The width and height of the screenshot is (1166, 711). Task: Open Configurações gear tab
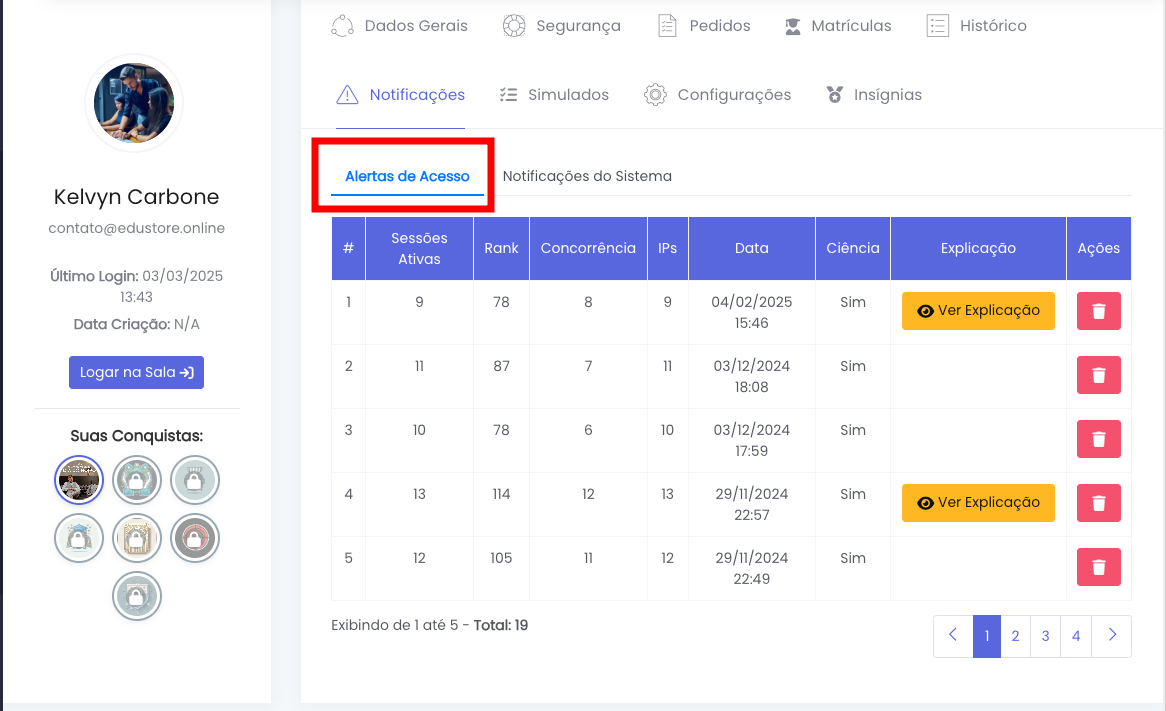(717, 95)
